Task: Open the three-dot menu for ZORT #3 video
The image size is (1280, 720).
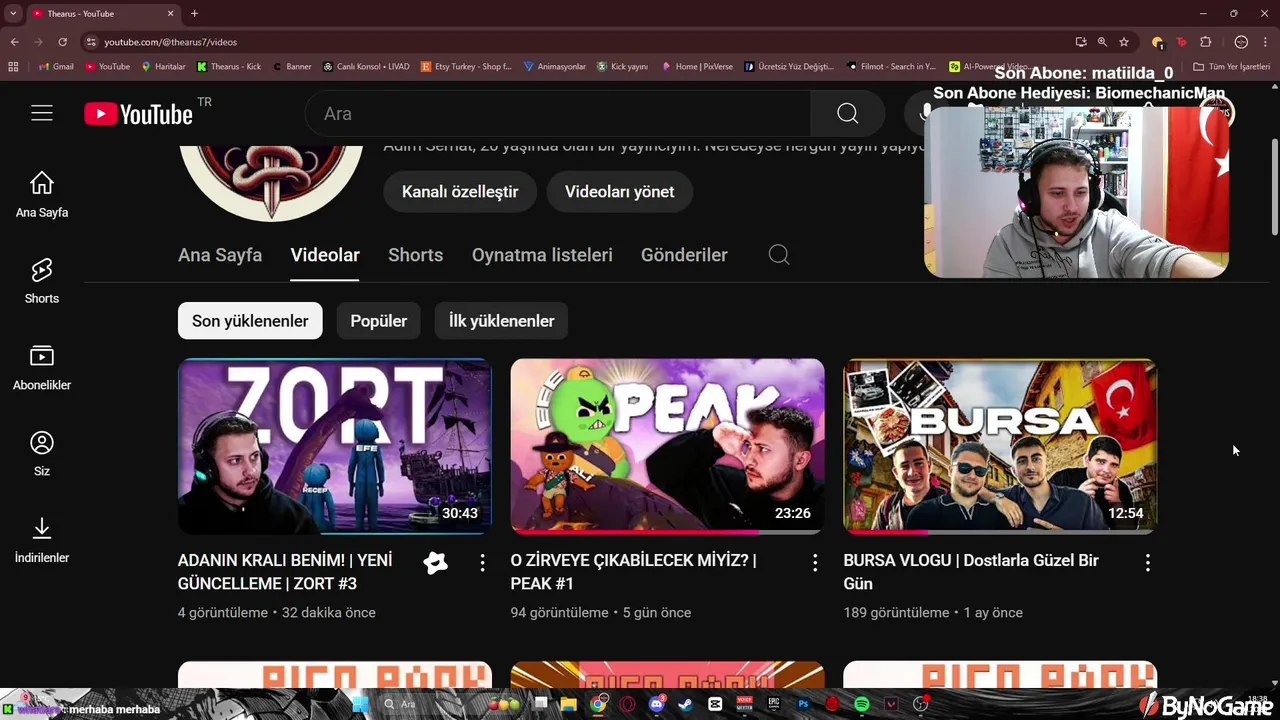Action: coord(482,563)
